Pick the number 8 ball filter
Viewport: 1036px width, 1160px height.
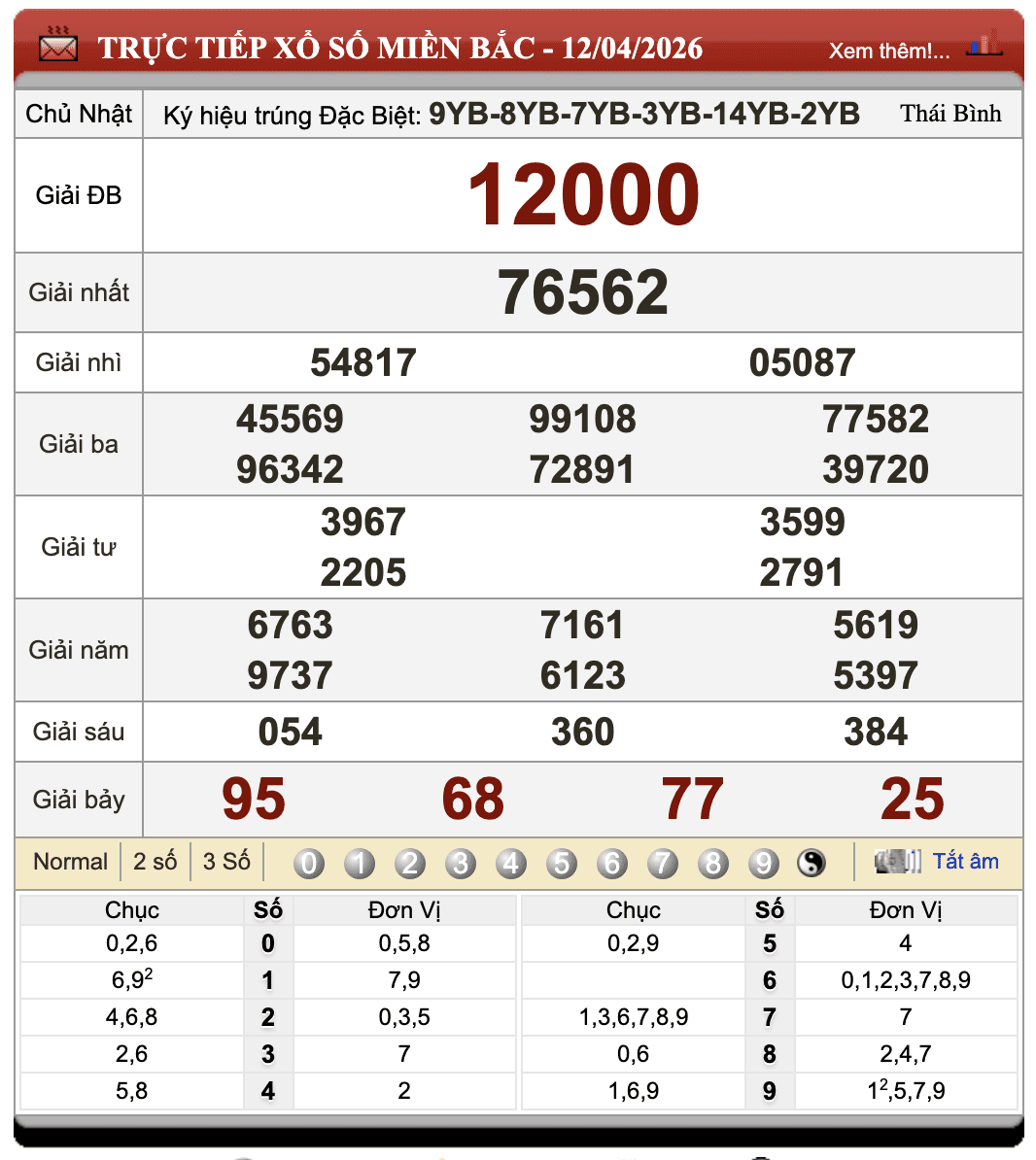pyautogui.click(x=713, y=863)
